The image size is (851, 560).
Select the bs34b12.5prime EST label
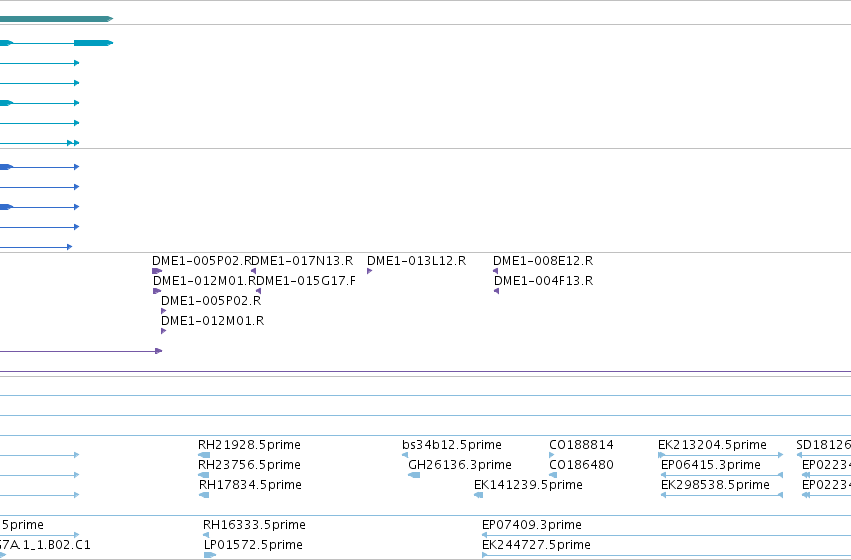(452, 445)
